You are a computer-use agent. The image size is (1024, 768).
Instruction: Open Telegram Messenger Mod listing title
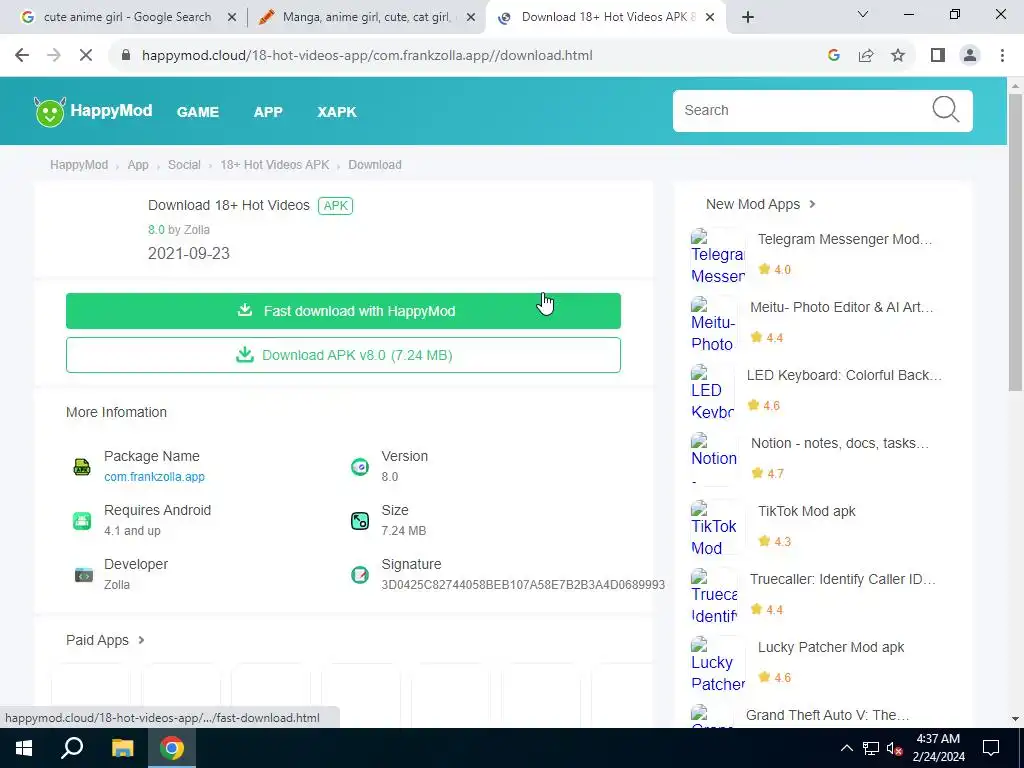(x=845, y=239)
